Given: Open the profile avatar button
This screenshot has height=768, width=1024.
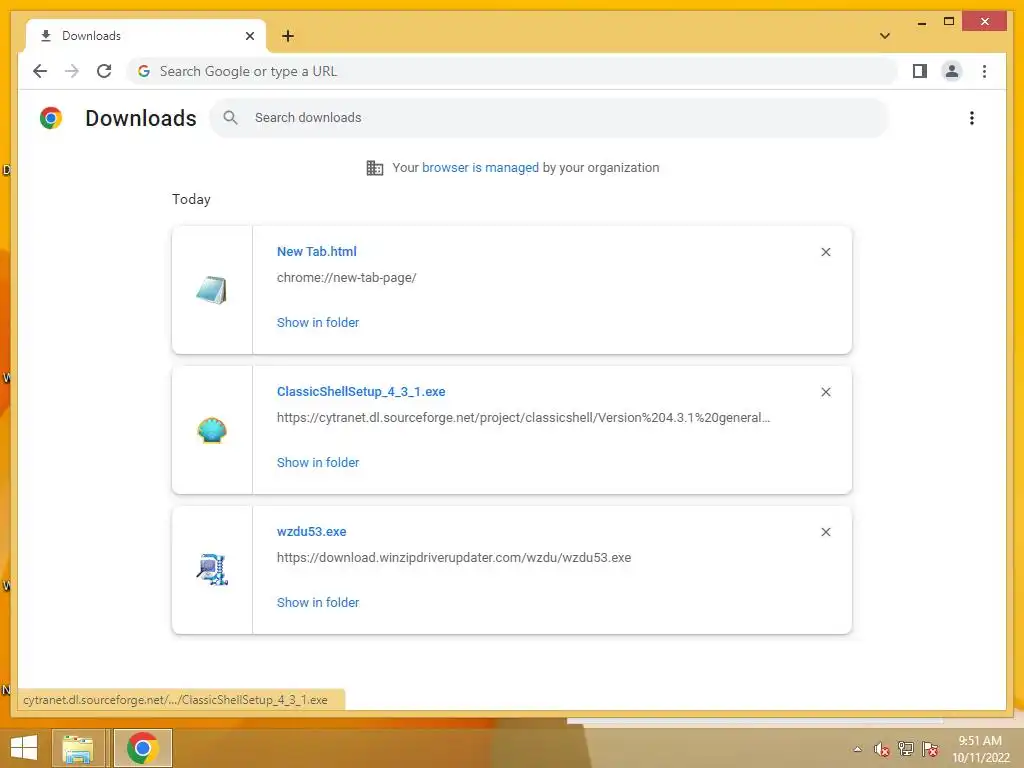Looking at the screenshot, I should pos(952,71).
